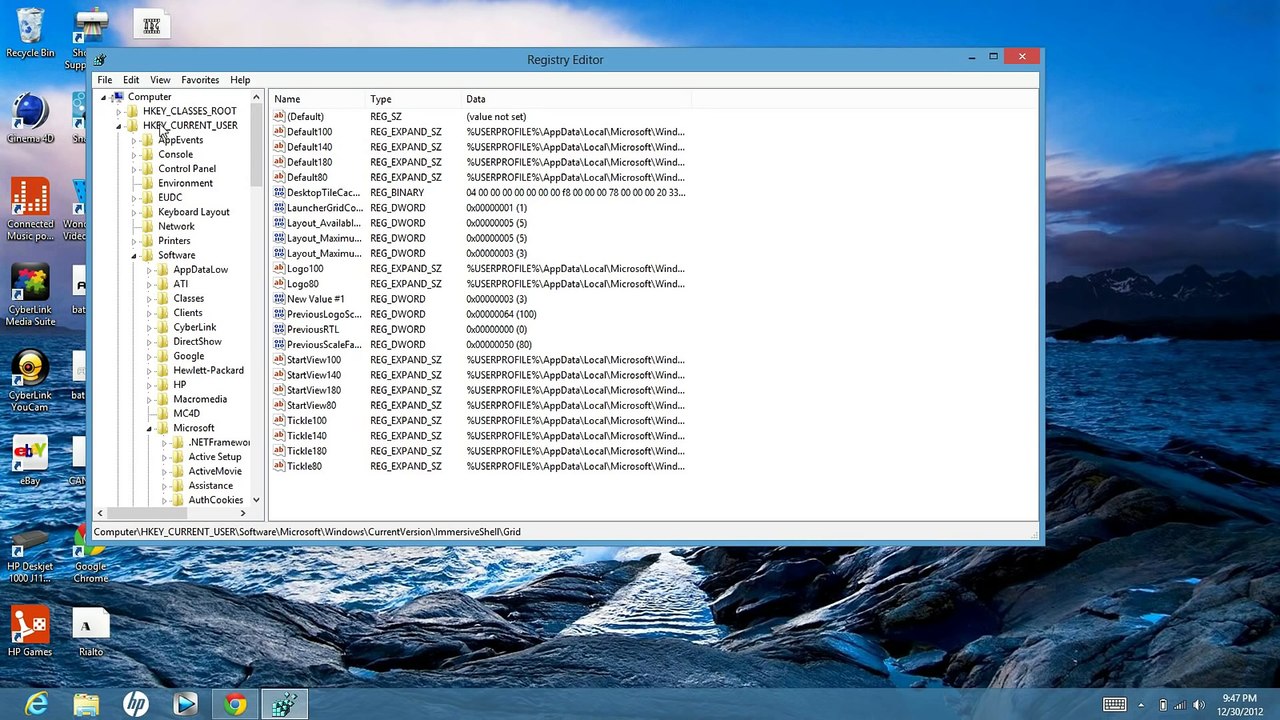Select the Assistance tree key
Image resolution: width=1280 pixels, height=720 pixels.
coord(210,486)
